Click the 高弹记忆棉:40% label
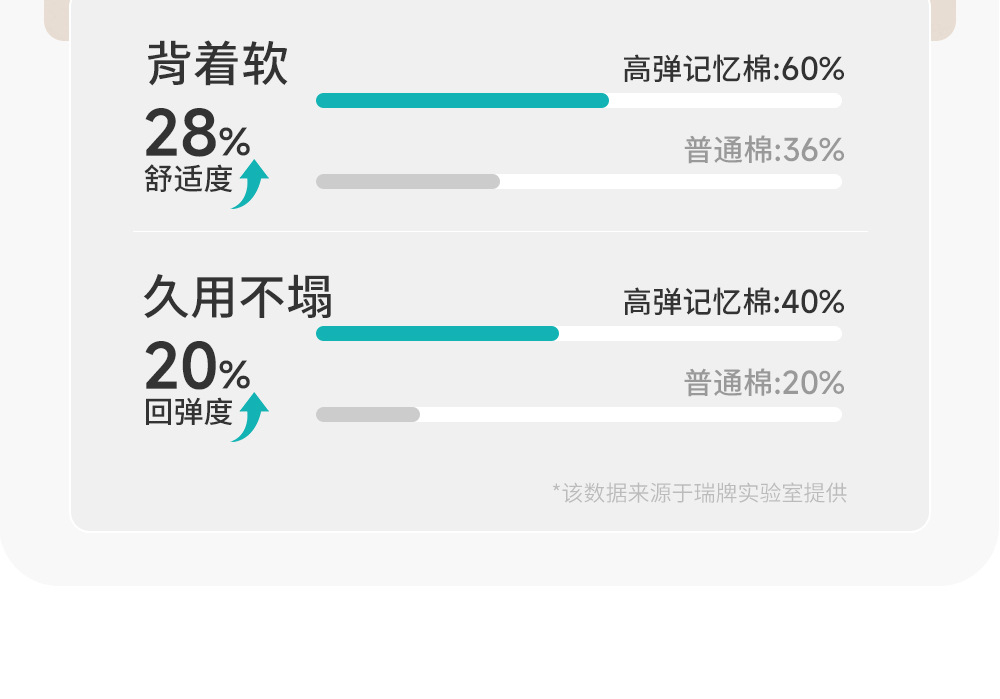 733,302
